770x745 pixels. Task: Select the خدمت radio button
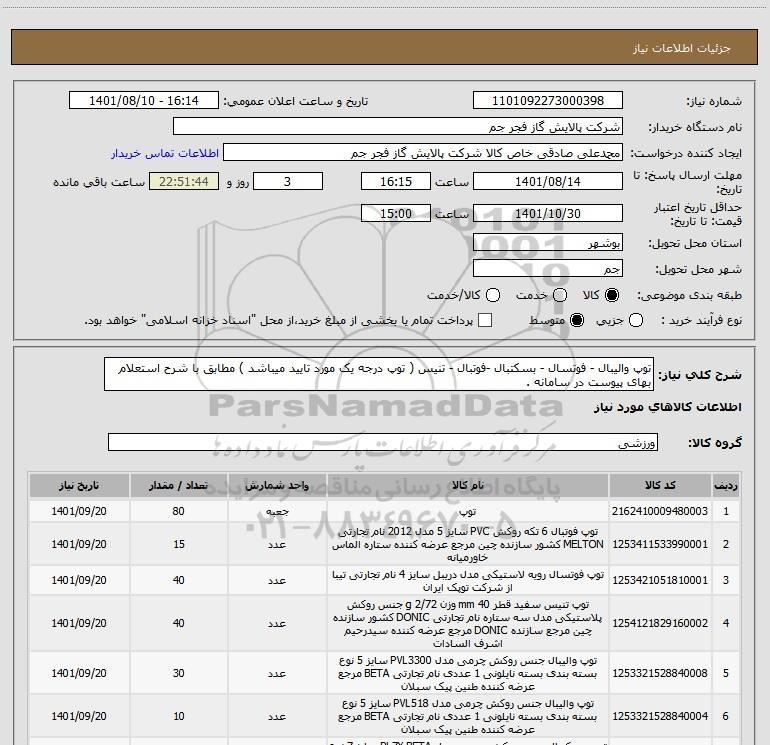tap(560, 295)
